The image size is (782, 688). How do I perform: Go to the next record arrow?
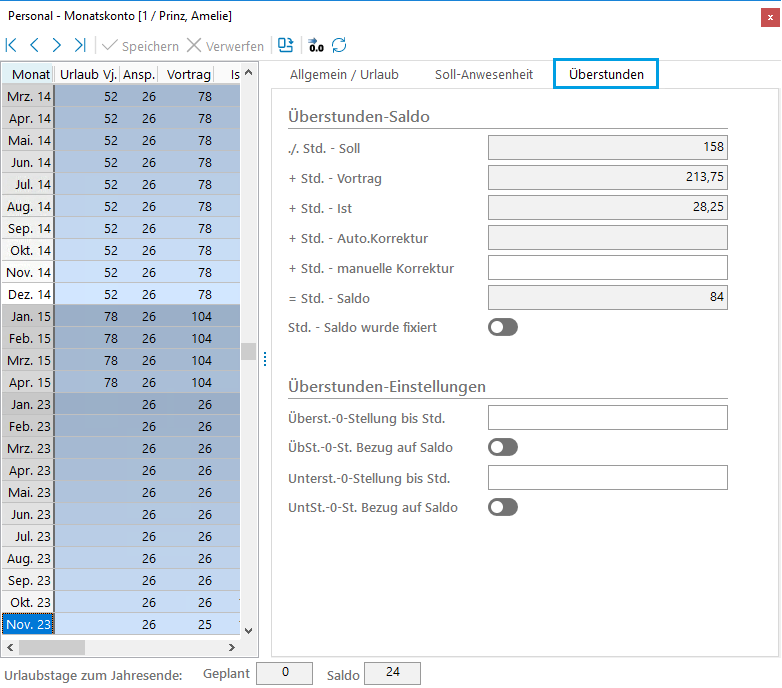click(57, 46)
